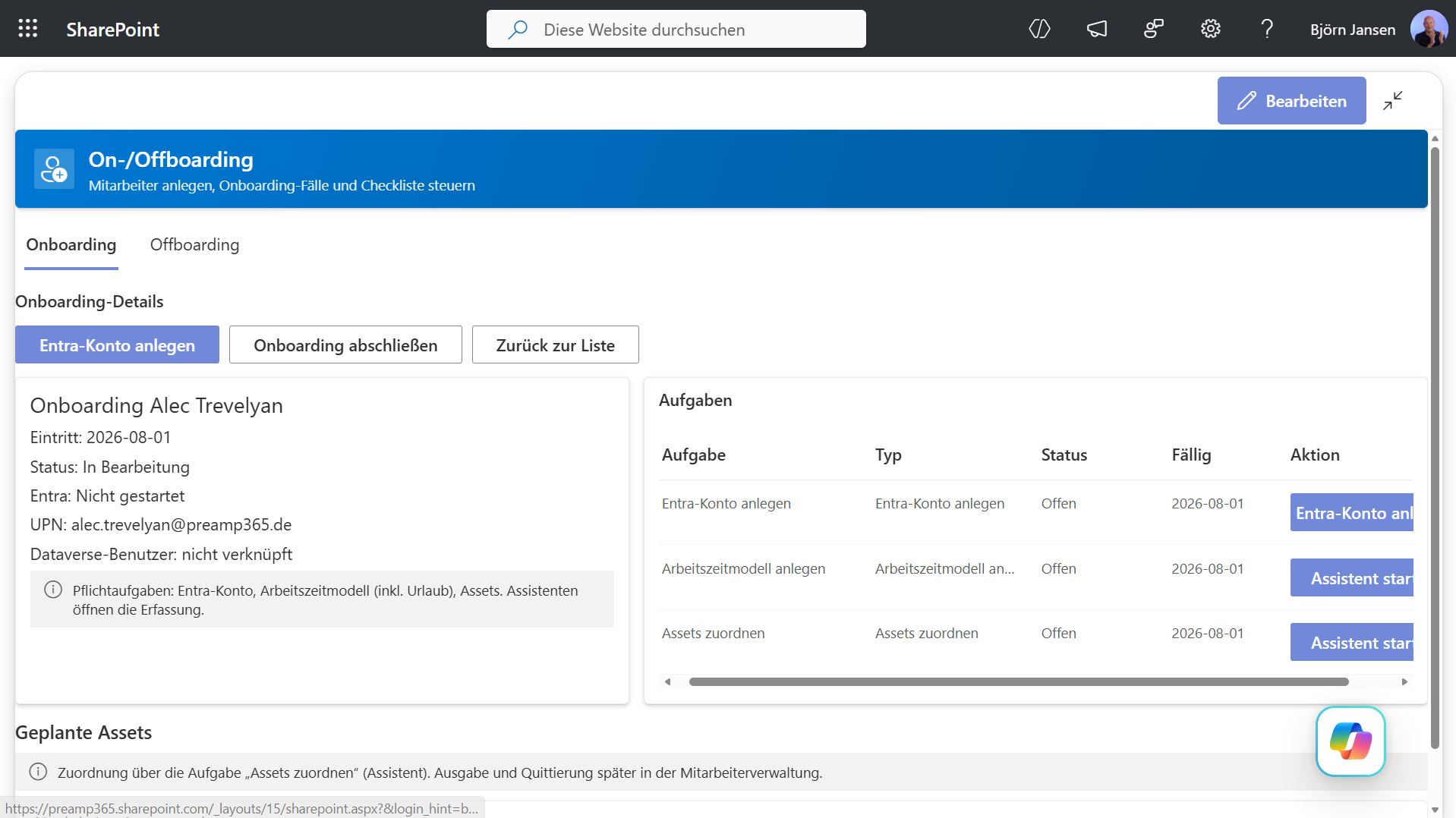The image size is (1456, 818).
Task: Click the On-/Offboarding user-add icon
Action: tap(54, 168)
